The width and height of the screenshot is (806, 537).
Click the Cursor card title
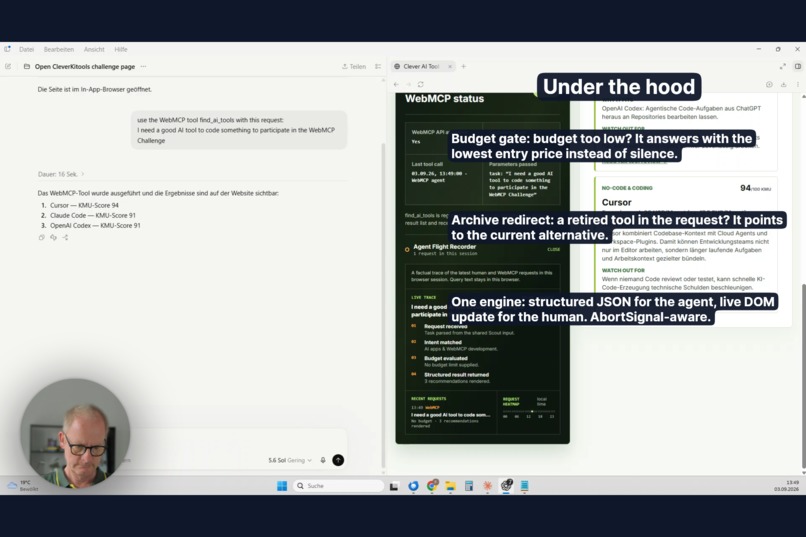click(616, 202)
